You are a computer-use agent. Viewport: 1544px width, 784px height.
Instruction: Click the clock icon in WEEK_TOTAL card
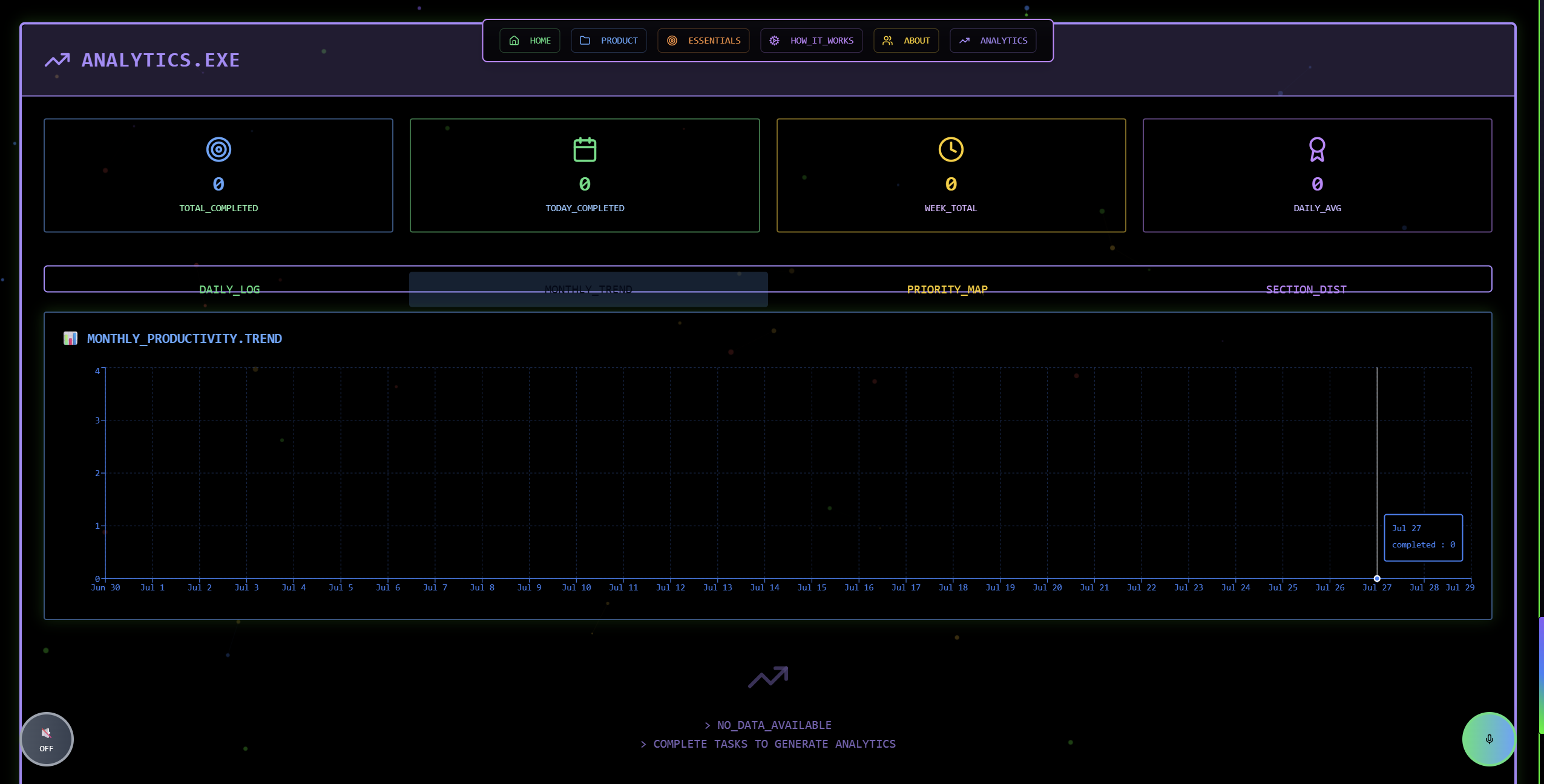951,149
